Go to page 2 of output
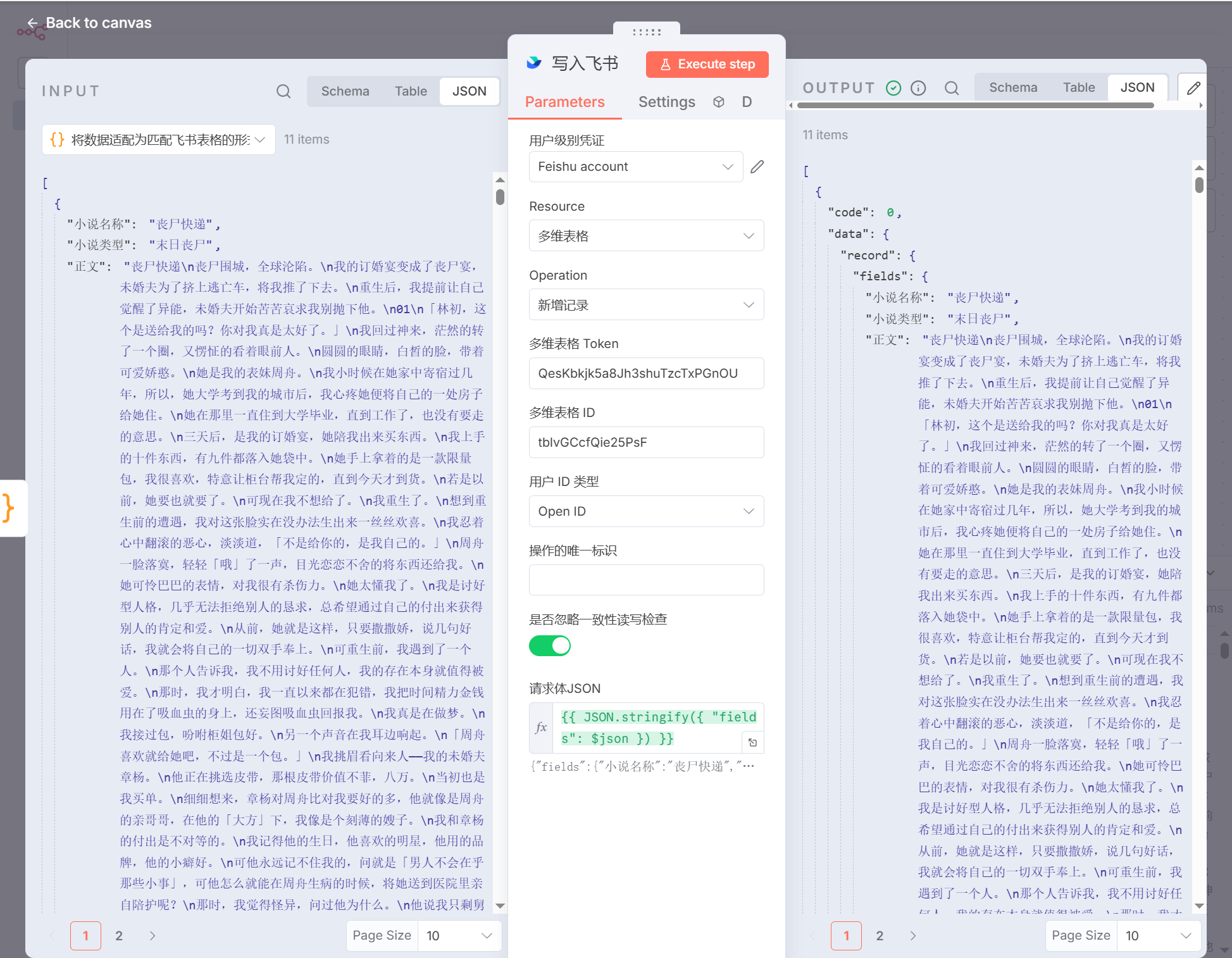This screenshot has width=1232, height=958. coord(880,935)
